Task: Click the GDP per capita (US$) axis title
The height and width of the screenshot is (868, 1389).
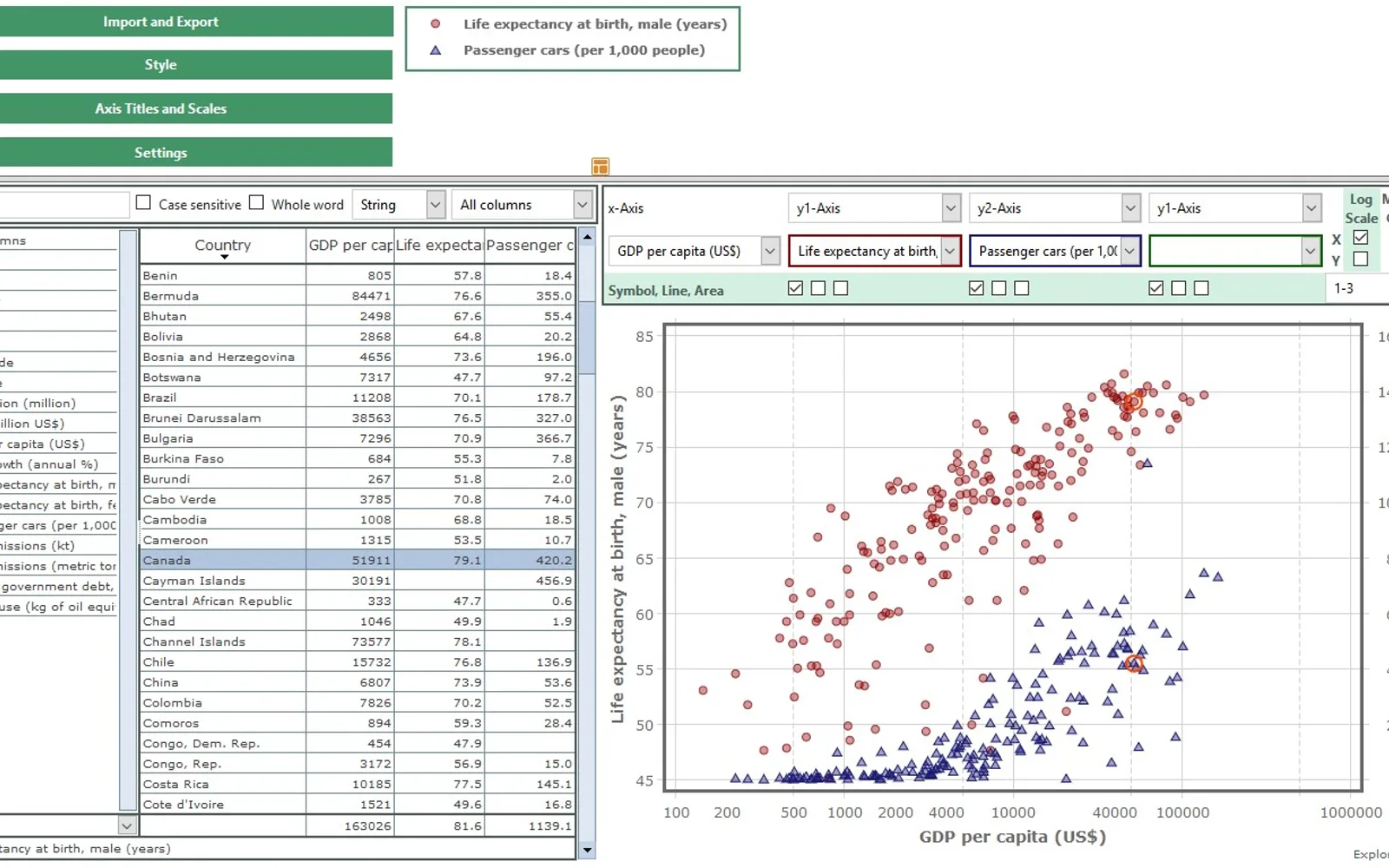Action: coord(1012,837)
